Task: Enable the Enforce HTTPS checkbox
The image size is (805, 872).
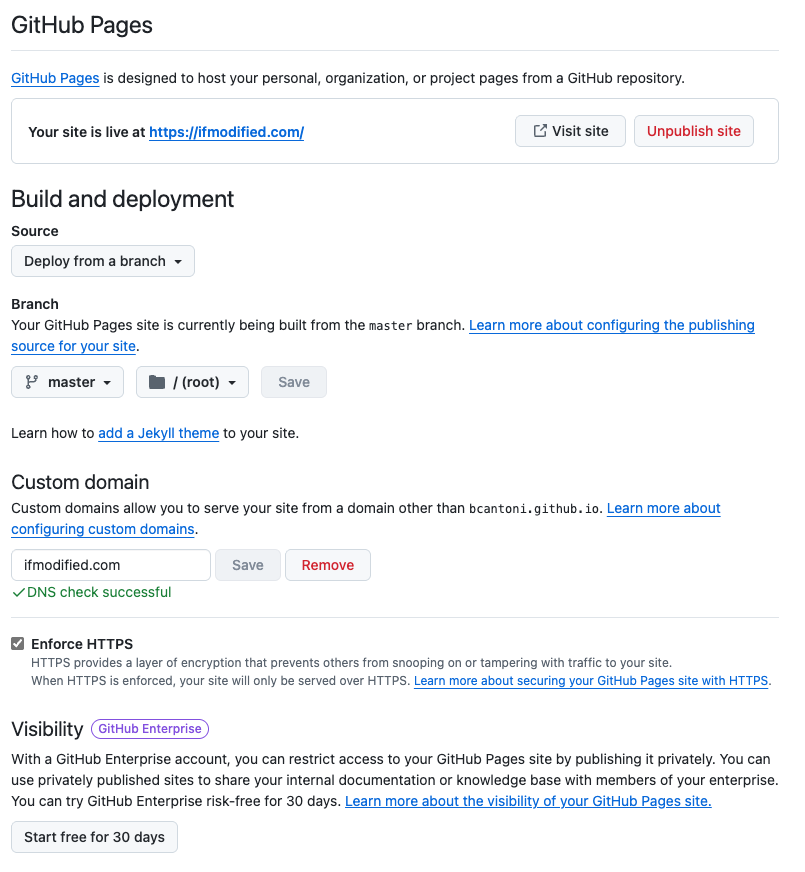Action: tap(17, 643)
